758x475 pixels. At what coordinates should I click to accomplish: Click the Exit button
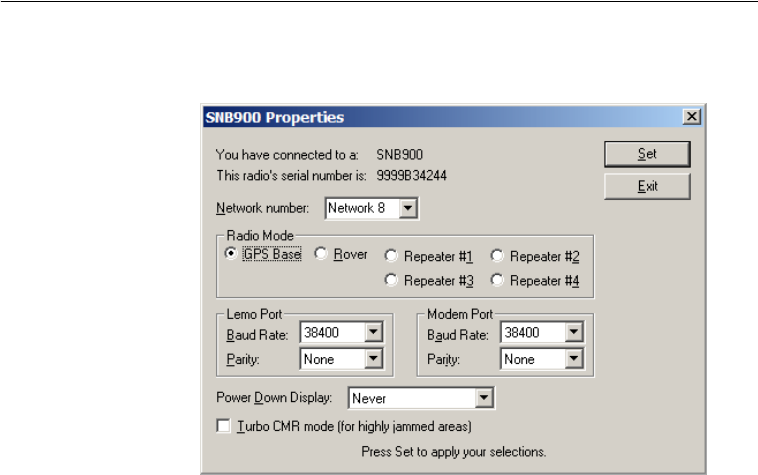click(x=647, y=186)
